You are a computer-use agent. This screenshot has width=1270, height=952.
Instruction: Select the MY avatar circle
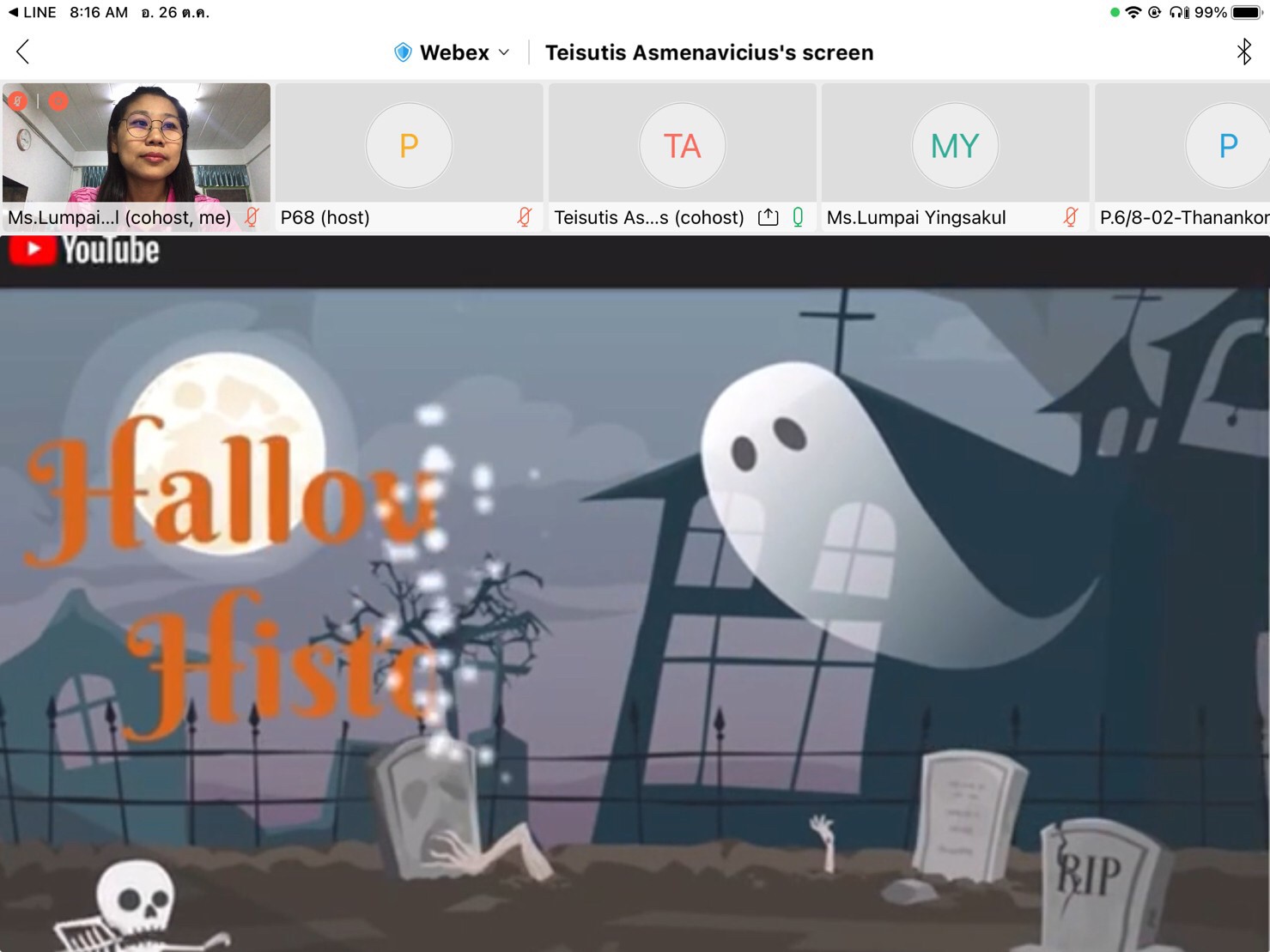click(955, 146)
